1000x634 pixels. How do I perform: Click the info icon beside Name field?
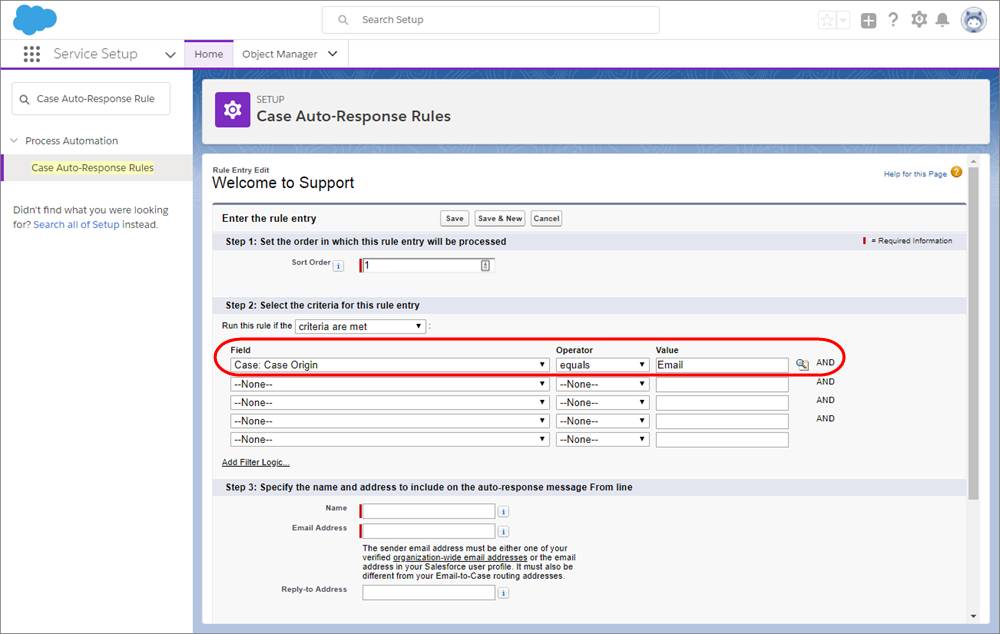503,512
